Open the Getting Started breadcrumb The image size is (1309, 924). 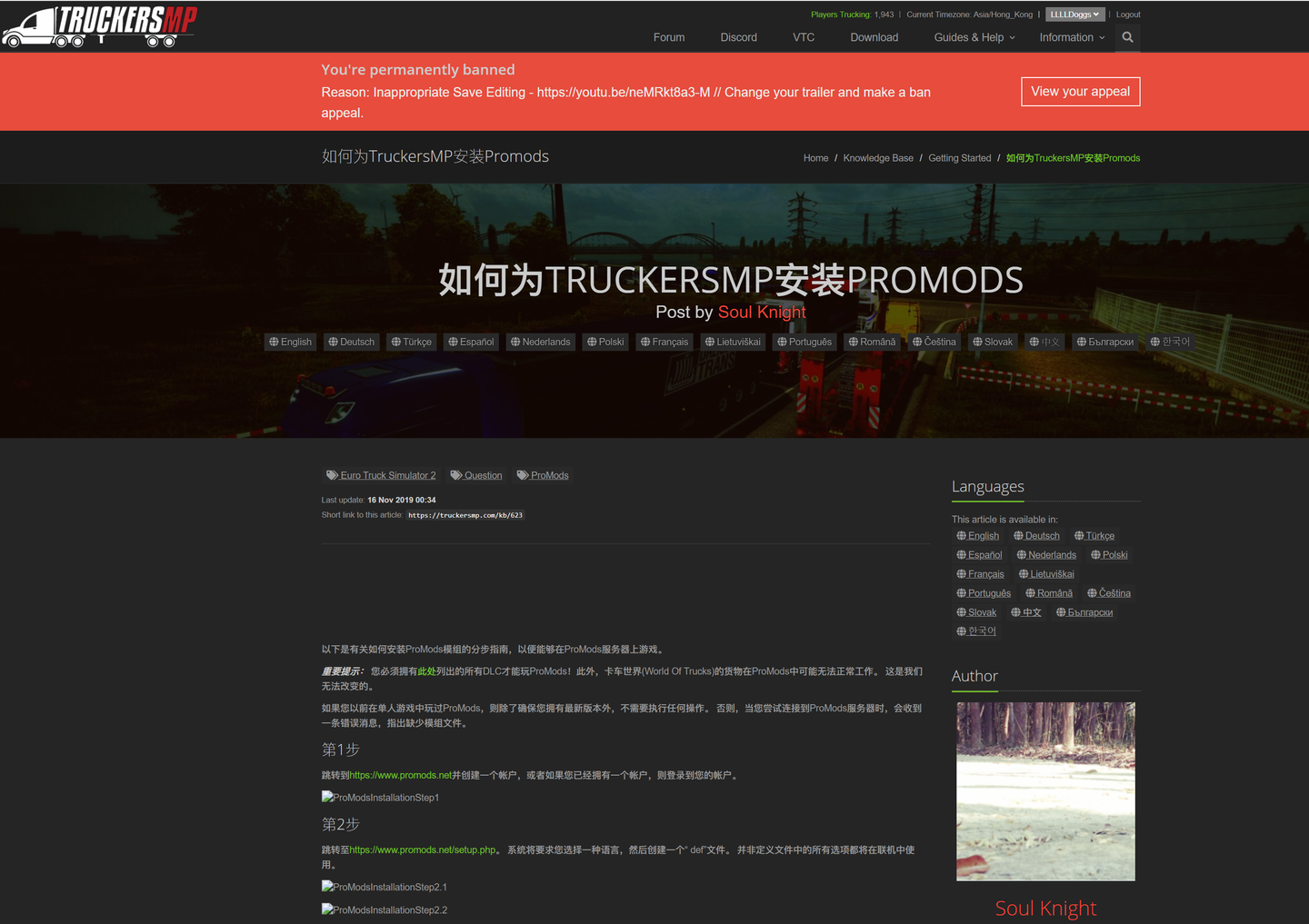[960, 158]
